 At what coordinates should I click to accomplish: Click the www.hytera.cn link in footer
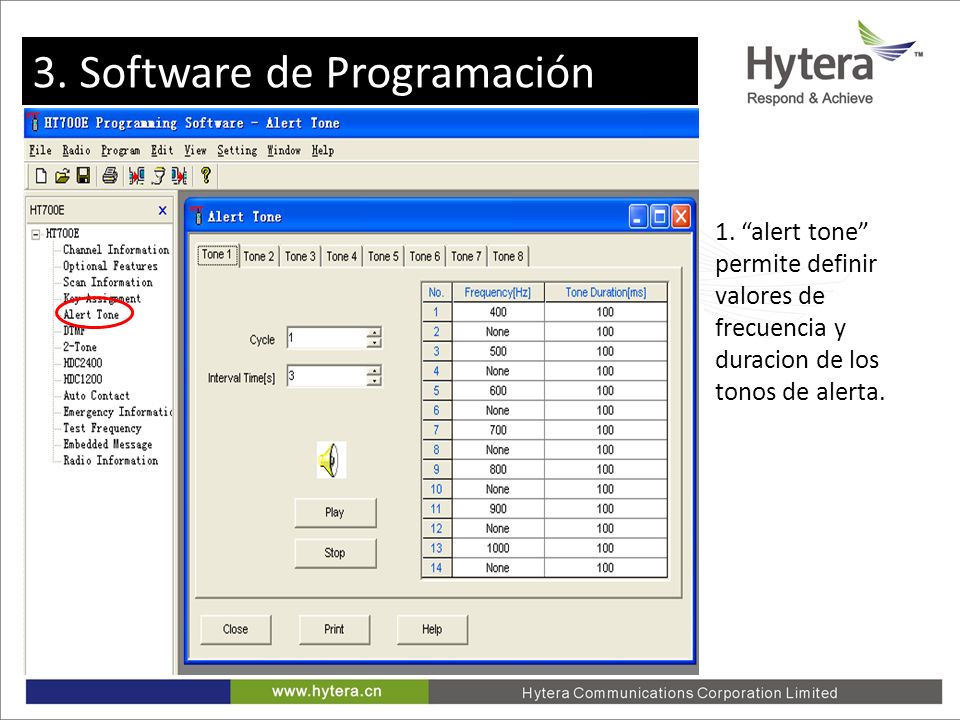click(x=327, y=692)
